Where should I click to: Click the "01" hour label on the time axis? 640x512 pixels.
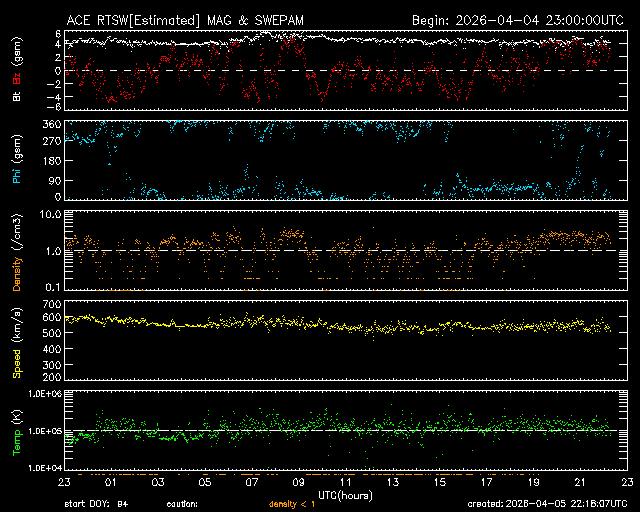tap(111, 482)
